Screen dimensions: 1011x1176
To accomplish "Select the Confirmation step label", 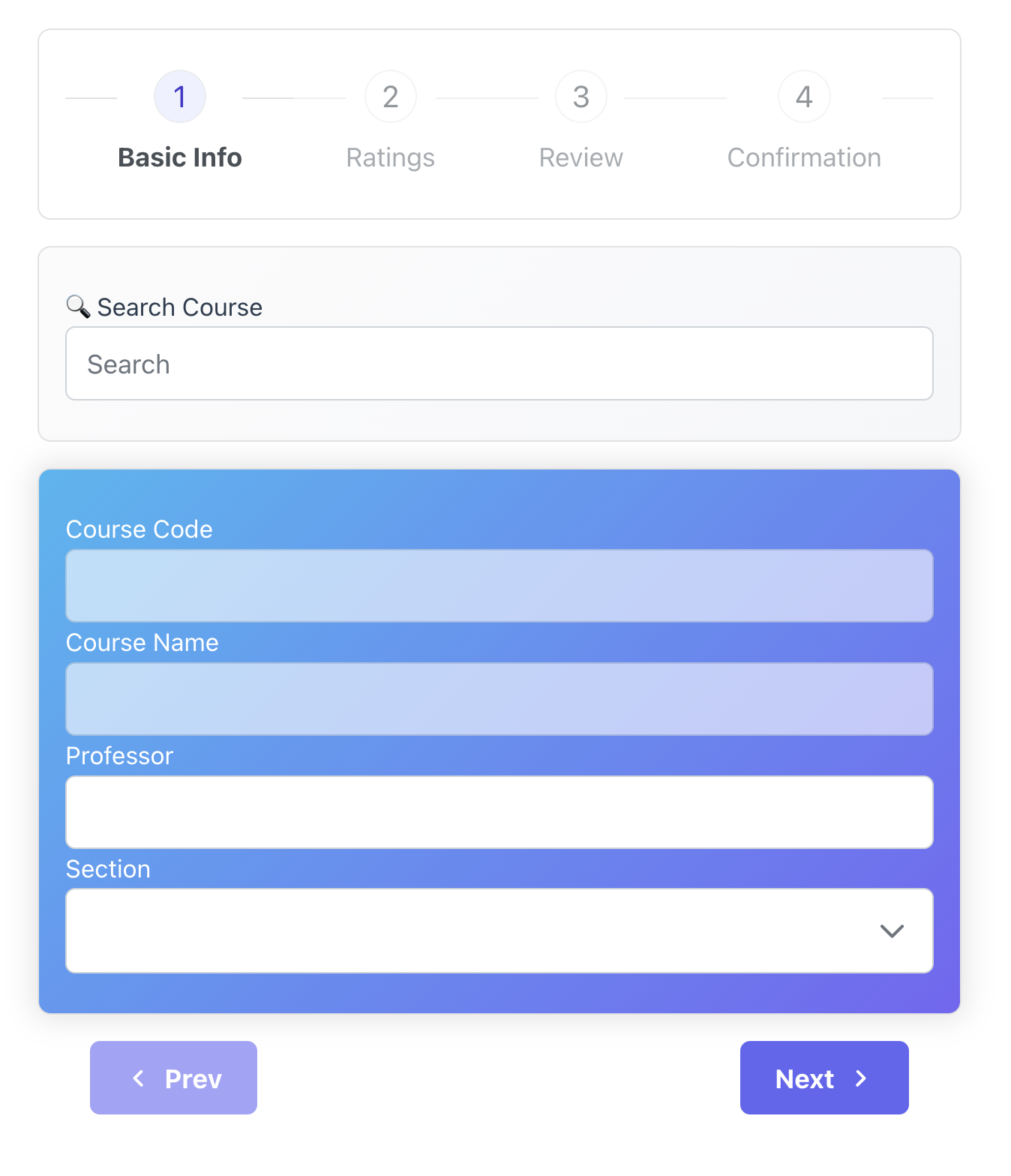I will 804,157.
